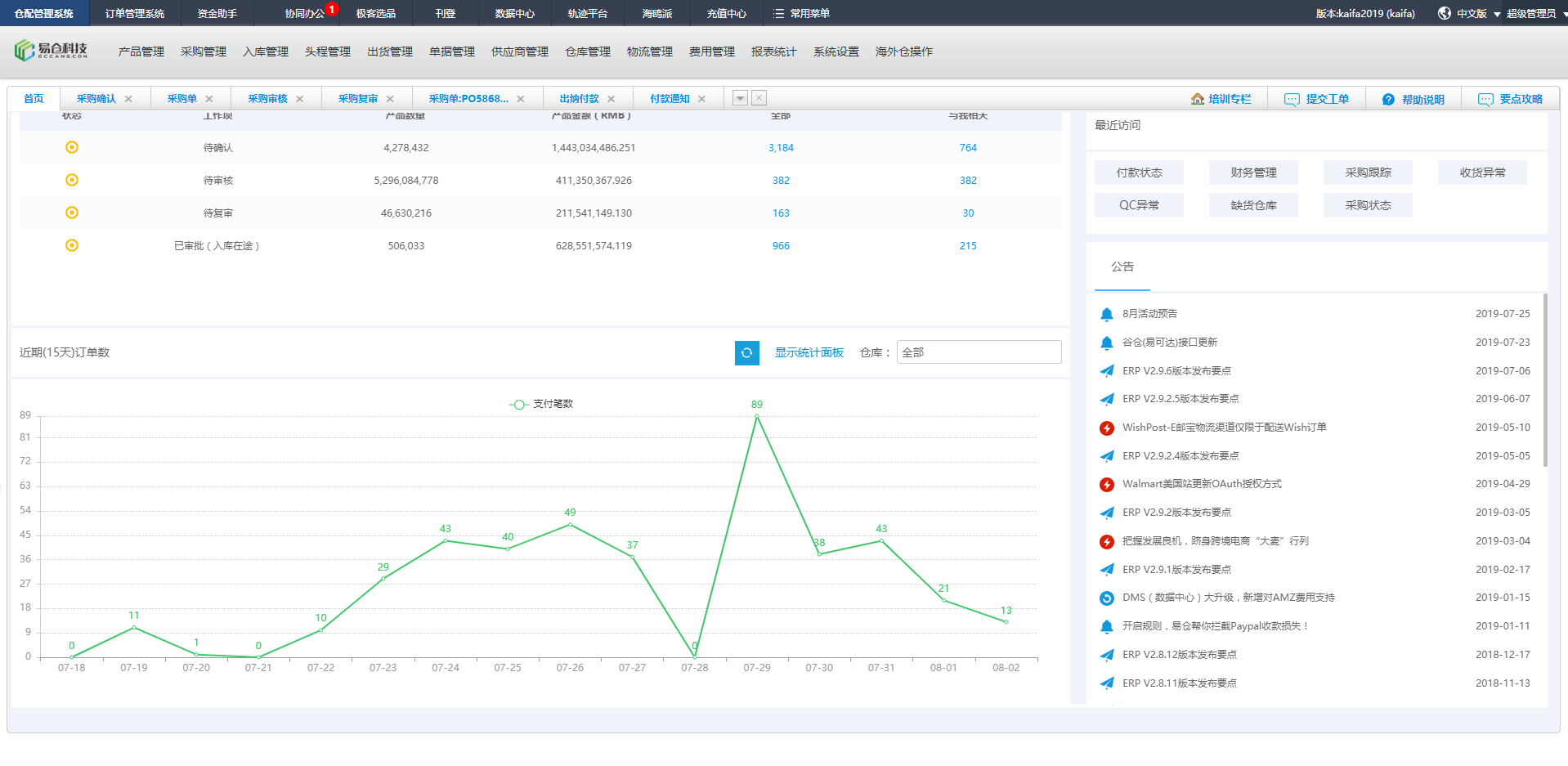Open the tab overflow dropdown arrow
1568x766 pixels.
click(x=740, y=97)
